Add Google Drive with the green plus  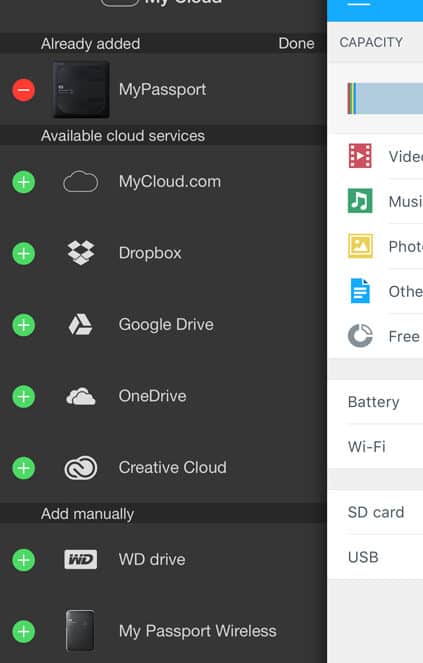24,325
